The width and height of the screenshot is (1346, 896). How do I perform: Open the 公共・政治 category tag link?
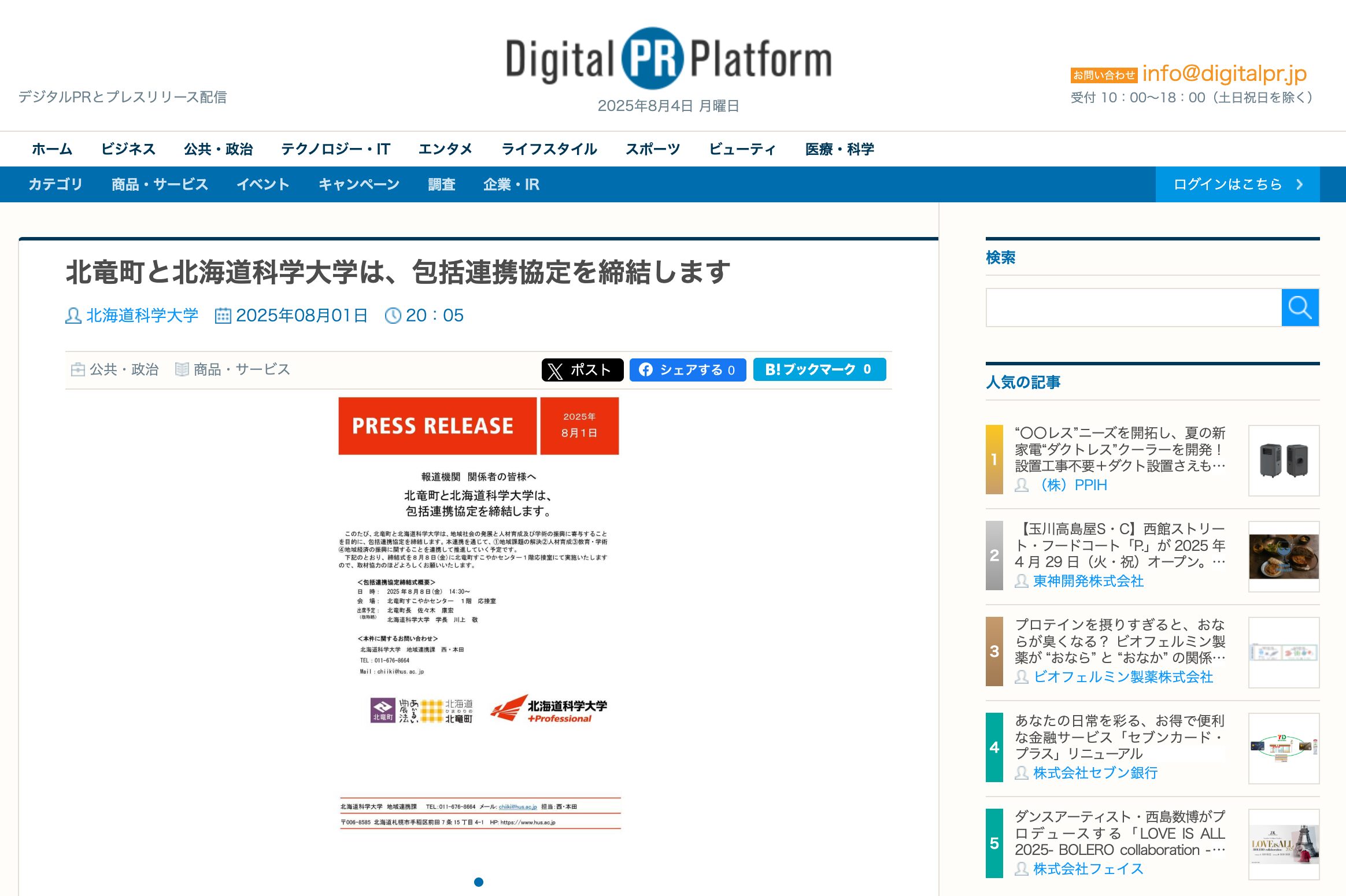[x=123, y=369]
